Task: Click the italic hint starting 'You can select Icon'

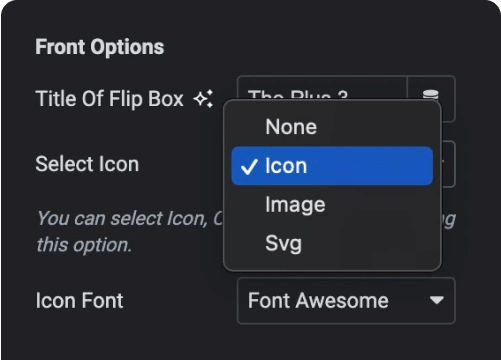Action: click(129, 219)
